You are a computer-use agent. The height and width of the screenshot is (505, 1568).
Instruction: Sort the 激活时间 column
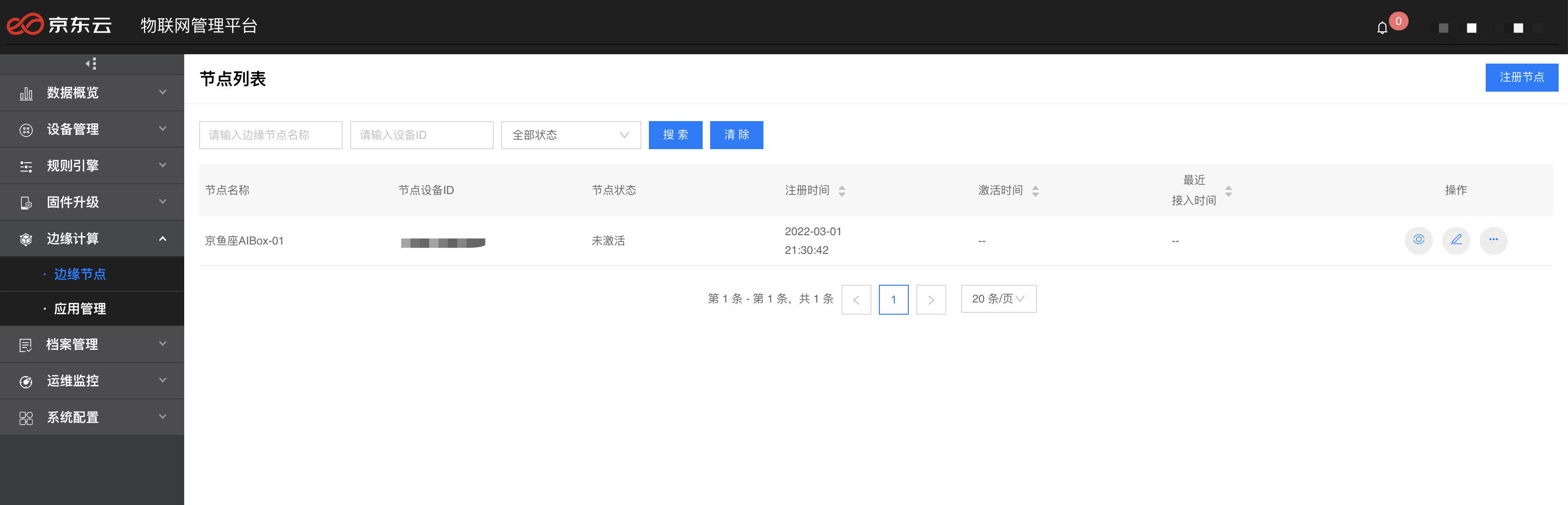pos(1036,190)
